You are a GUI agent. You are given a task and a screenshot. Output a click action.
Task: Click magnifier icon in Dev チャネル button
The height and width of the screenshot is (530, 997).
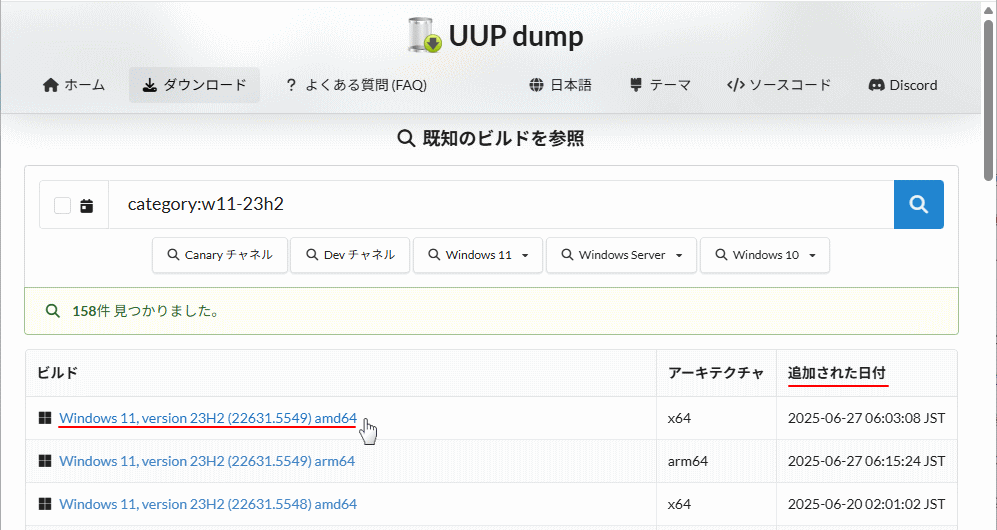[x=312, y=255]
